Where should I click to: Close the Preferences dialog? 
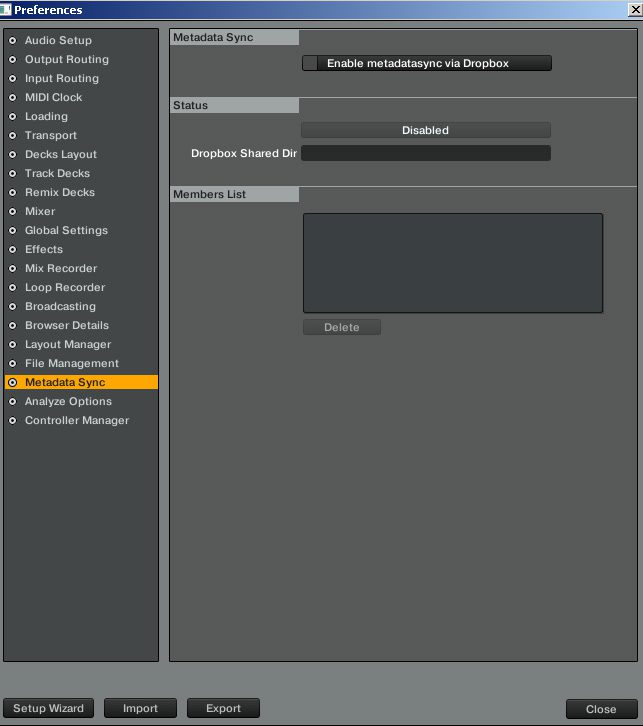(x=600, y=709)
